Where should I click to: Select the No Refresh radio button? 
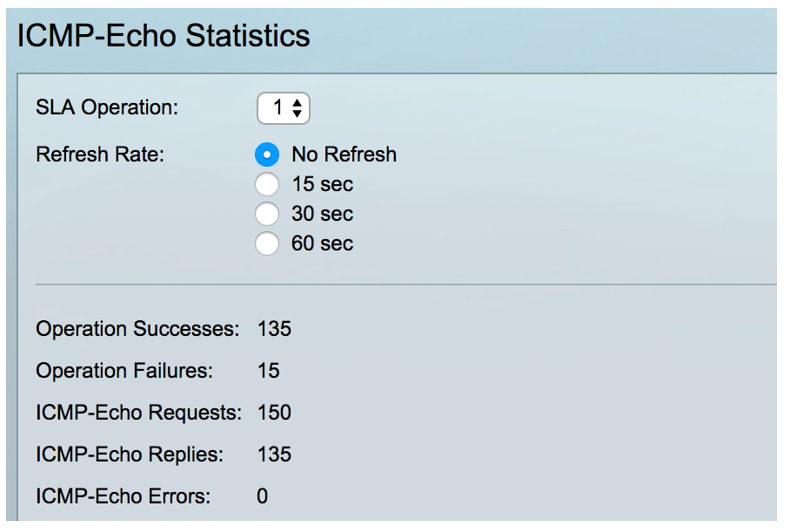[268, 155]
